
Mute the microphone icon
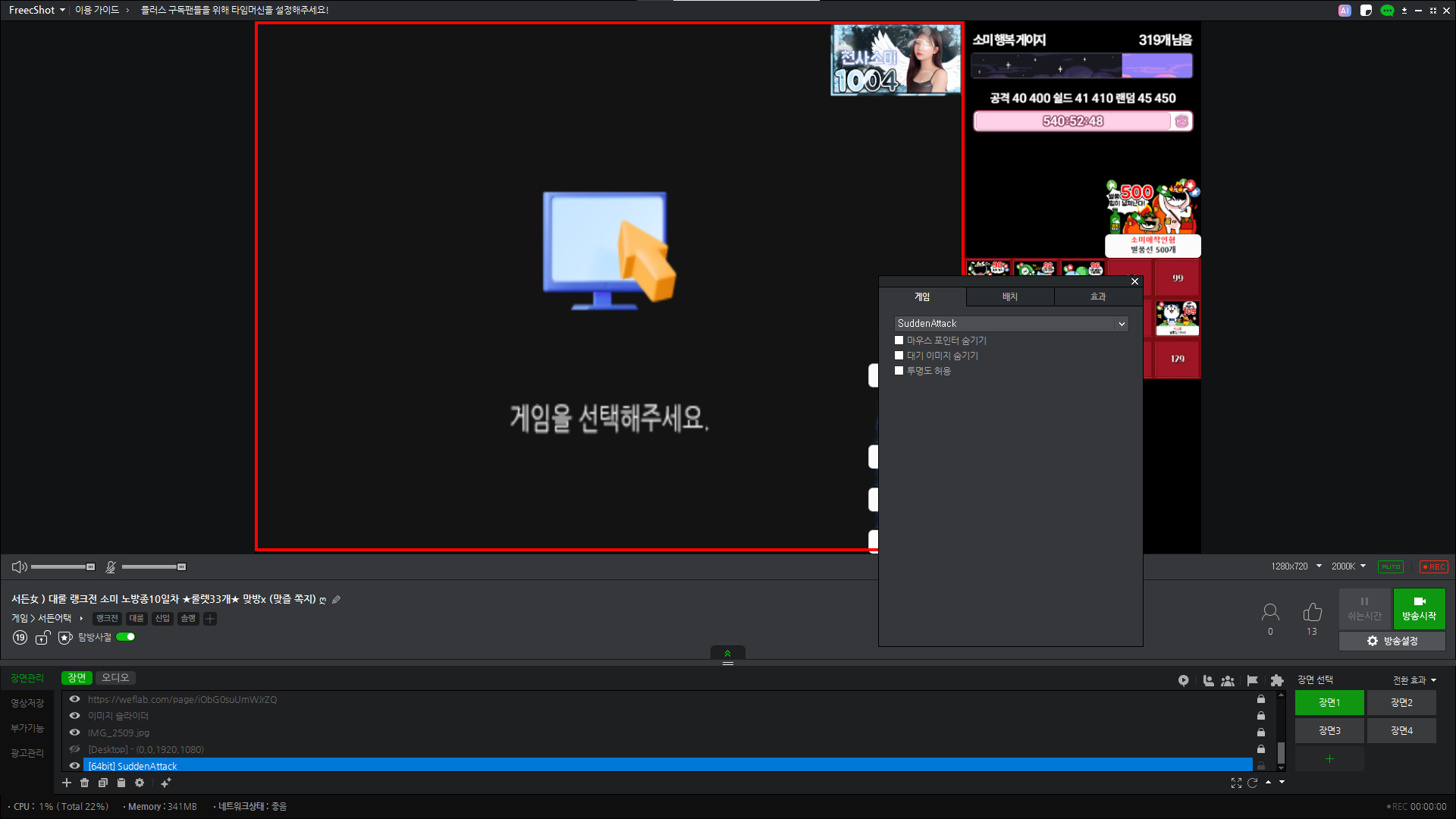click(111, 566)
